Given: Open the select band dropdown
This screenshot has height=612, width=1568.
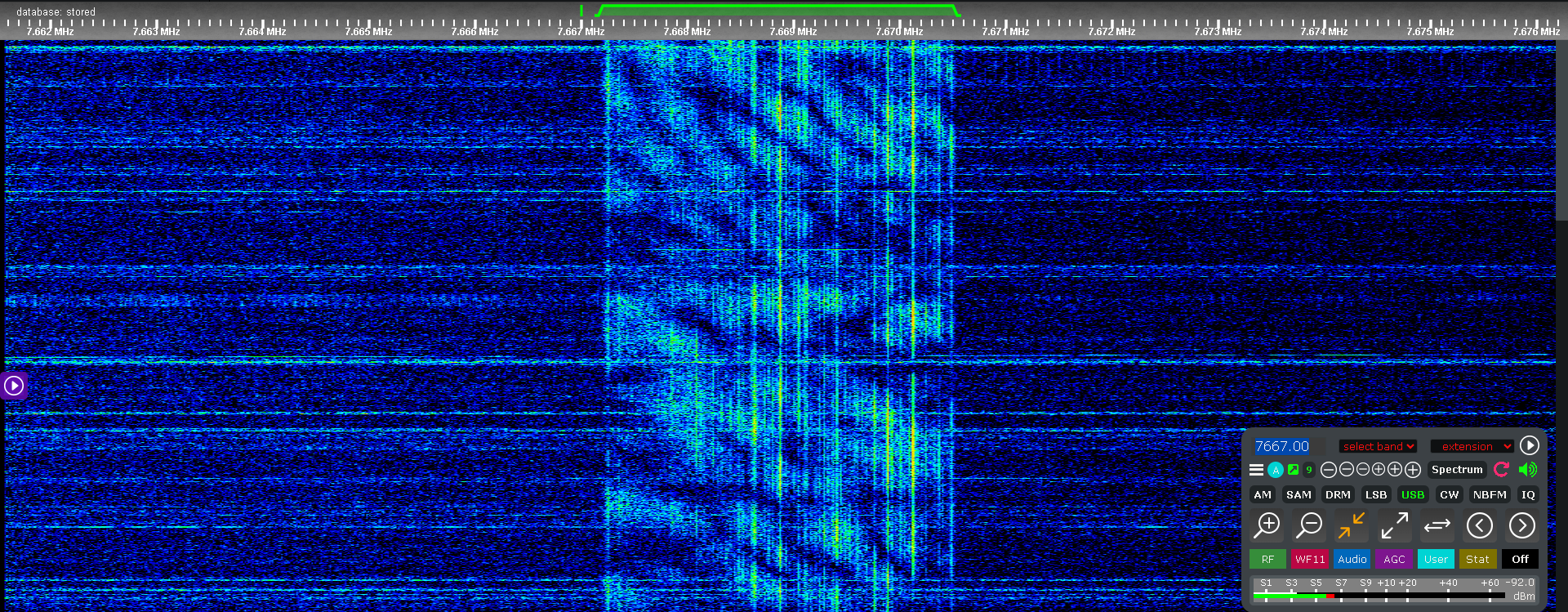Looking at the screenshot, I should (1378, 446).
